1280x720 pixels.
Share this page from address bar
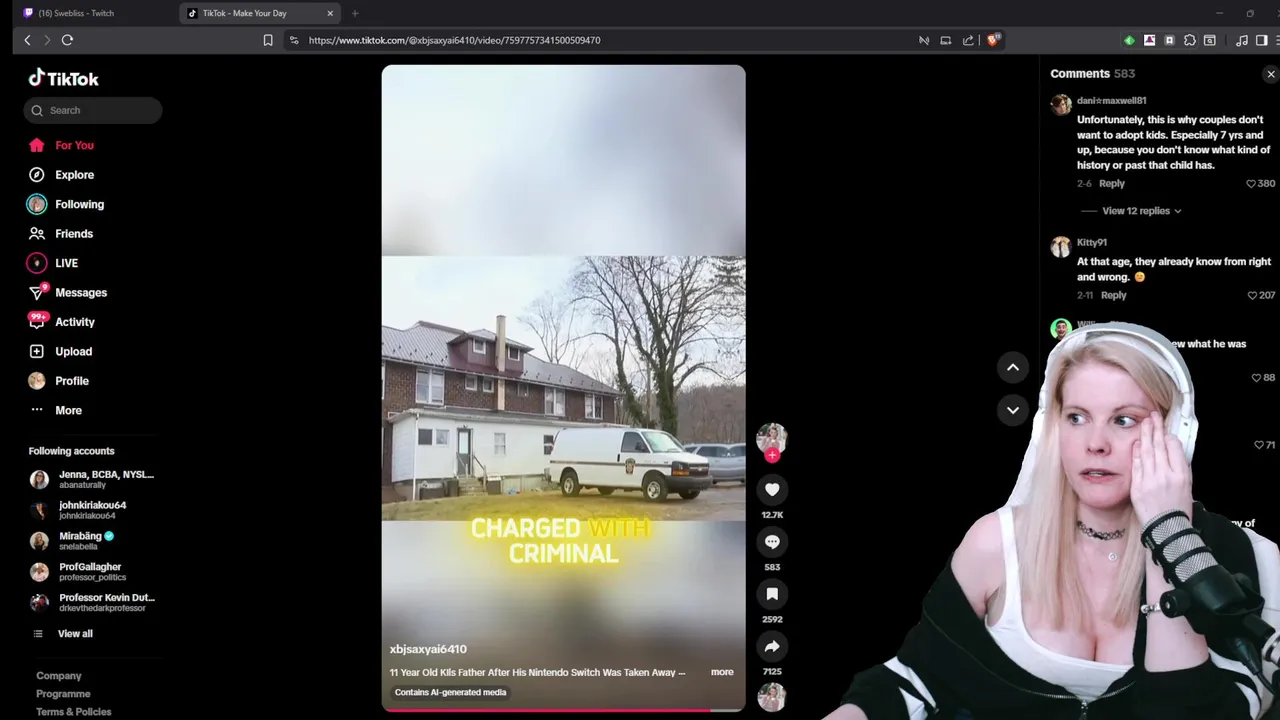(968, 40)
